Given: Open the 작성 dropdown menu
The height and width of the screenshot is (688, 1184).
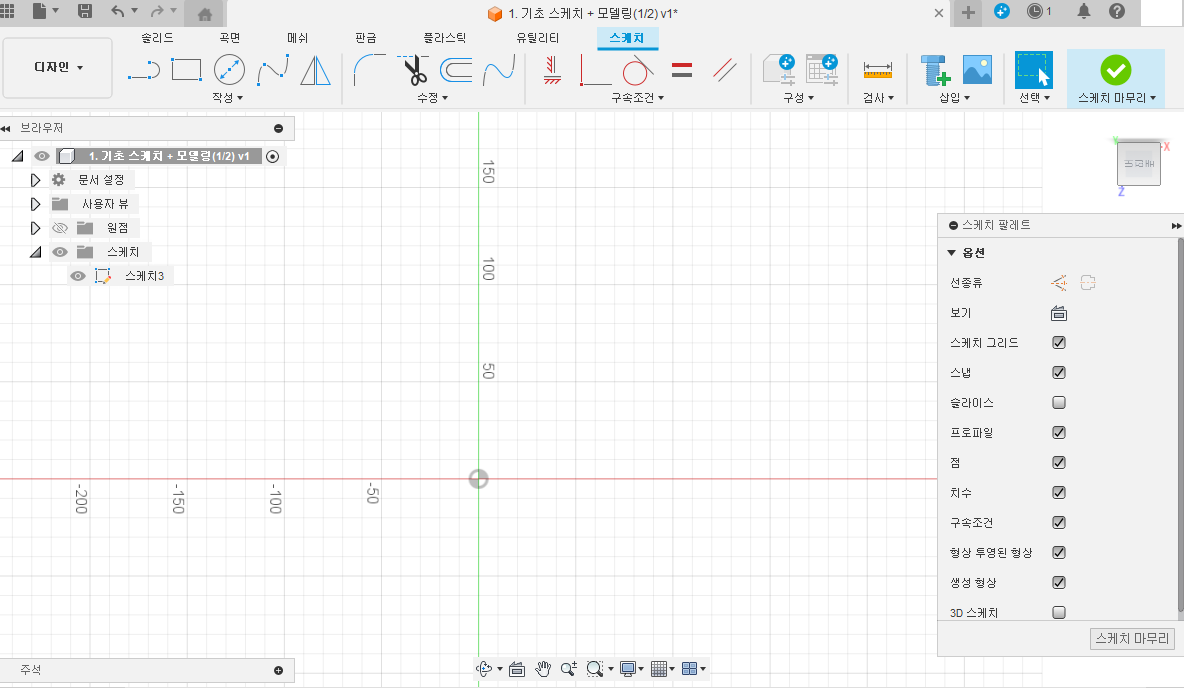Looking at the screenshot, I should coord(227,97).
